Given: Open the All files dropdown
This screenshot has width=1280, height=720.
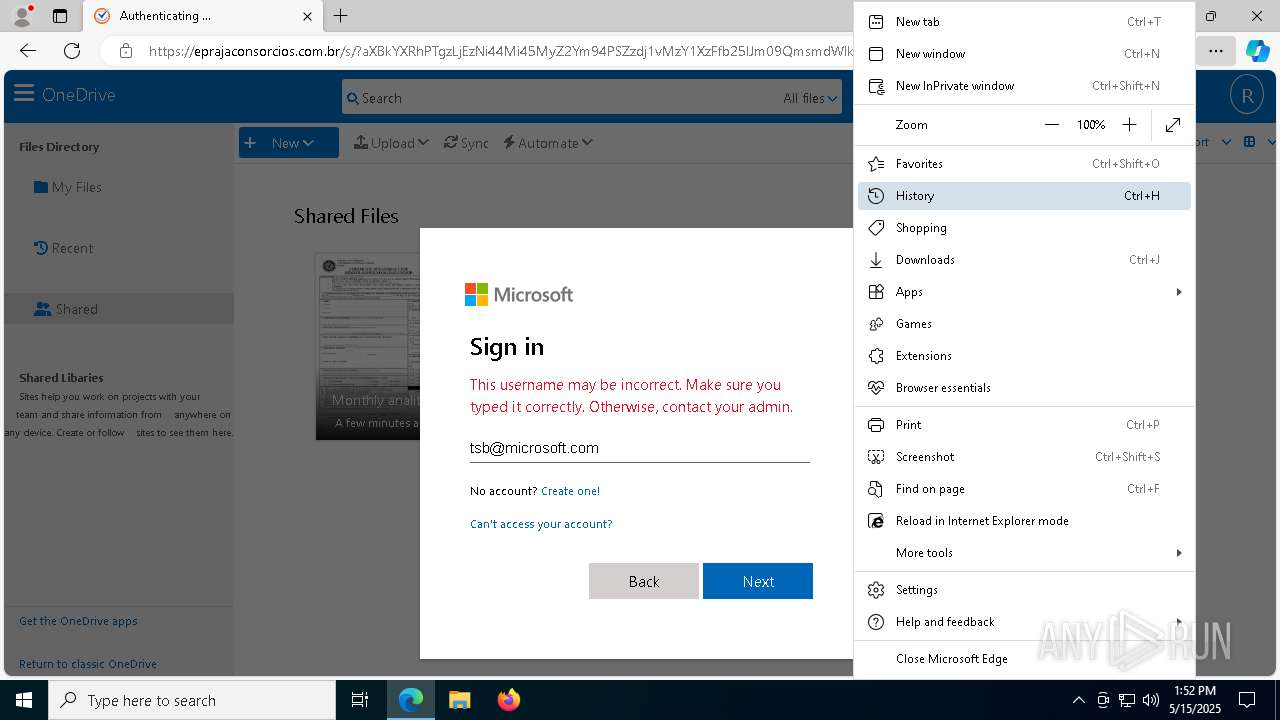Looking at the screenshot, I should (810, 98).
